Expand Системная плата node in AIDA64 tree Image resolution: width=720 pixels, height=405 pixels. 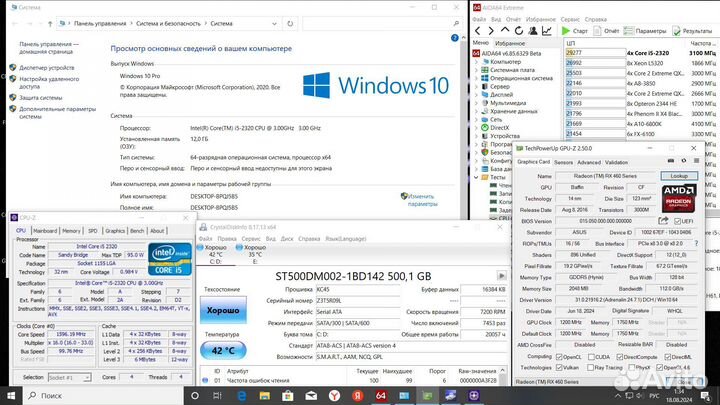click(477, 70)
